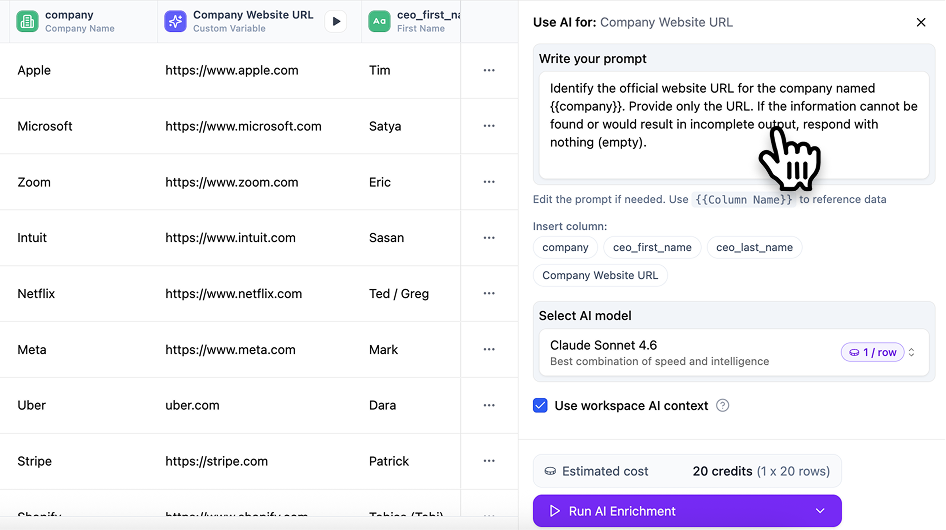Click the ceo_first_name text type icon
Screen dimensions: 946x530
point(379,21)
